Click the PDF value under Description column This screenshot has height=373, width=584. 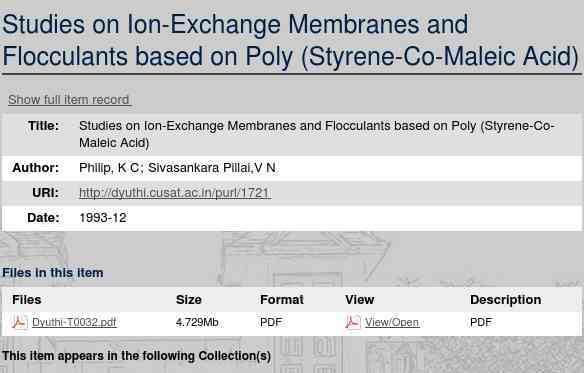pos(481,322)
